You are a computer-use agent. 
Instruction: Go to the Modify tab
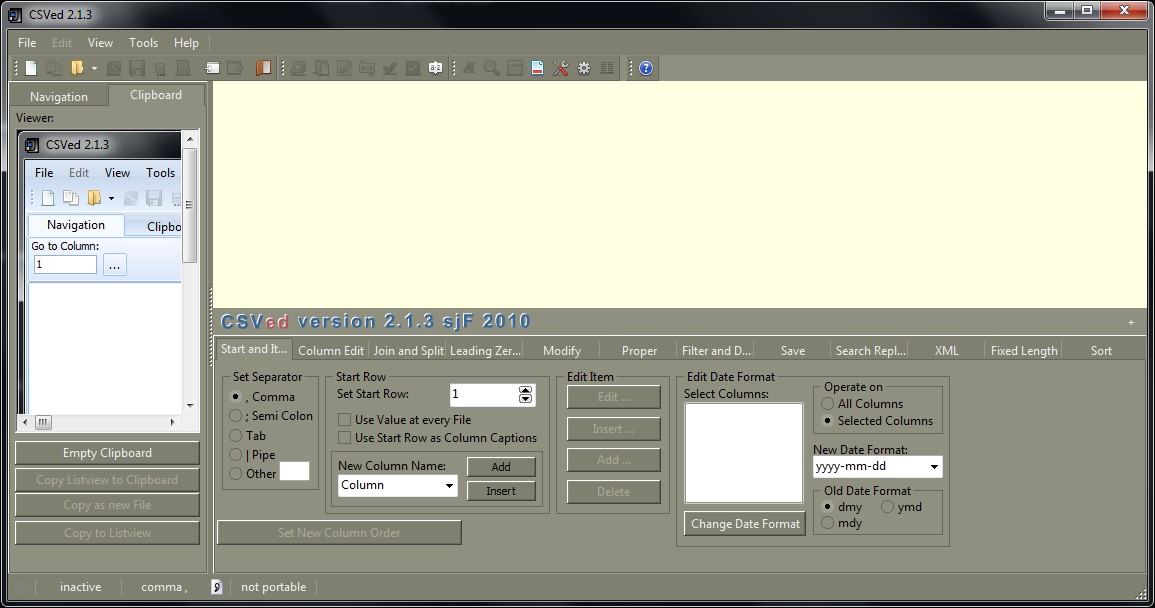coord(562,351)
